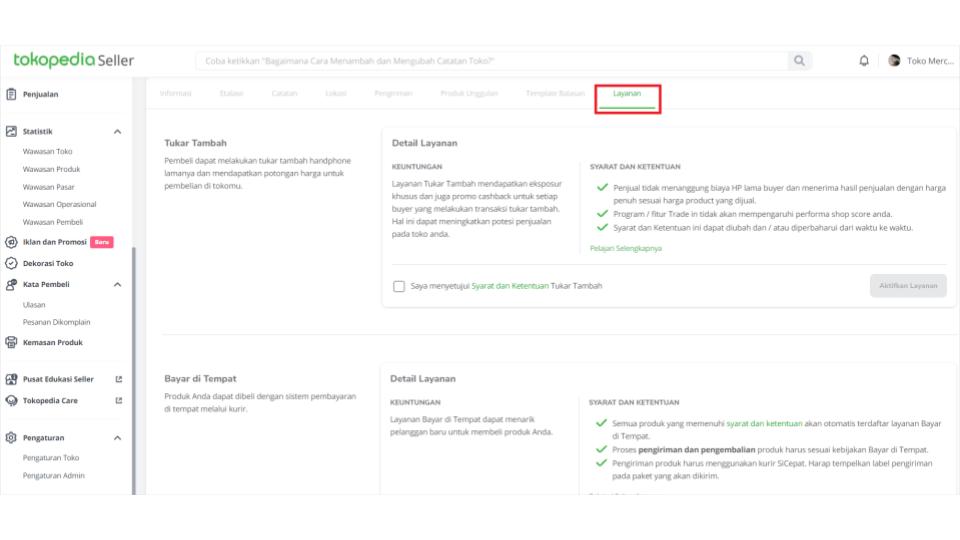
Task: Open the Pengiriman tab
Action: [393, 94]
